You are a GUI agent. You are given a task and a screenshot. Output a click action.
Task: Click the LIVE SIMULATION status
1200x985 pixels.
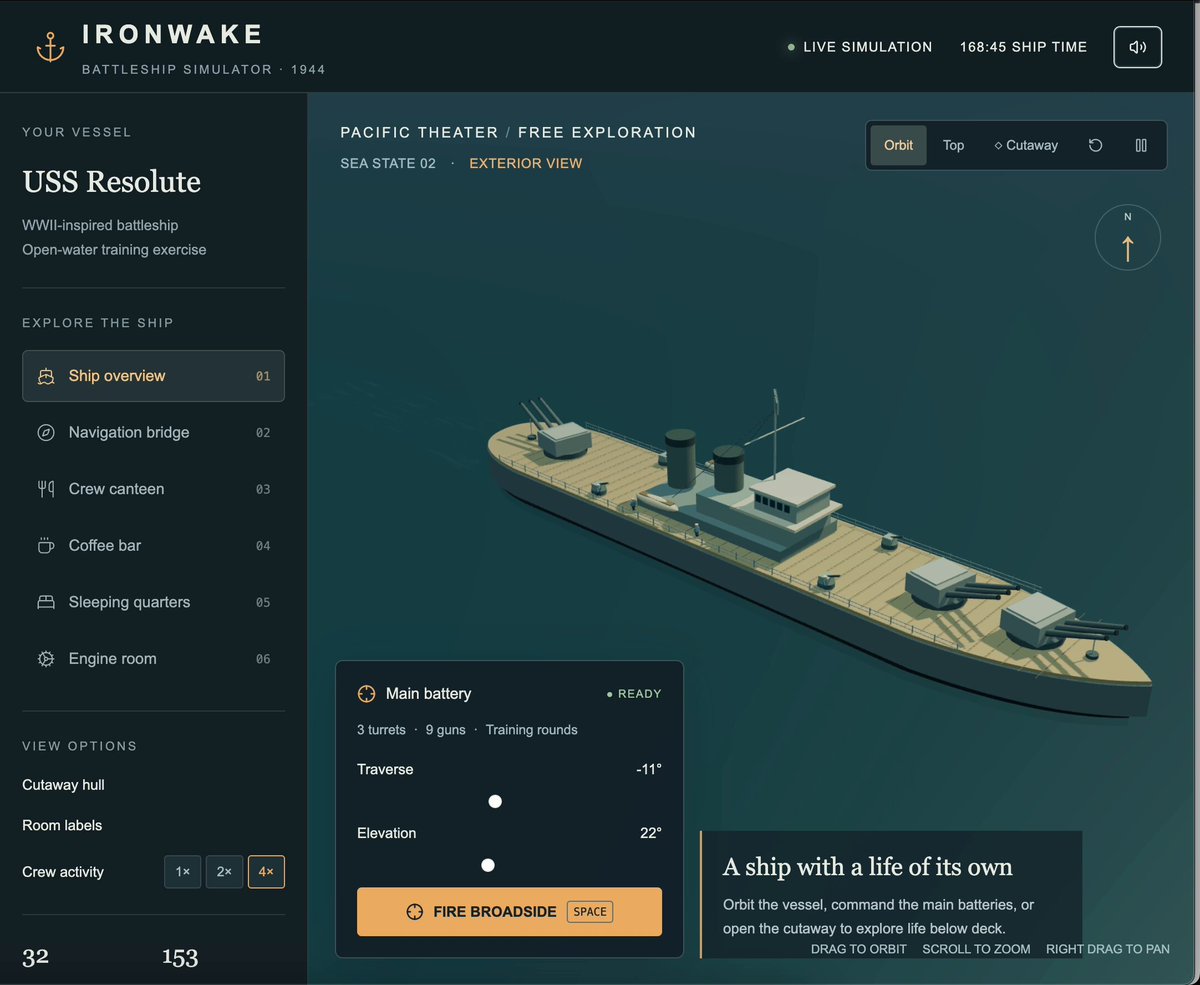point(860,47)
